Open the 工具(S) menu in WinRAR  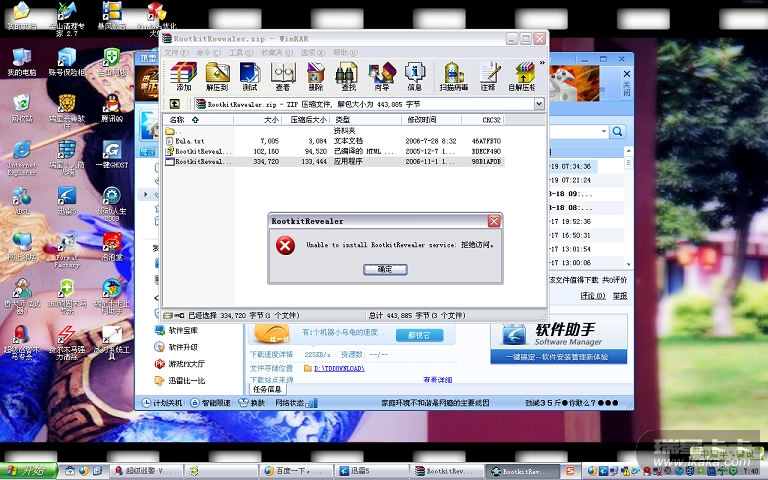241,52
